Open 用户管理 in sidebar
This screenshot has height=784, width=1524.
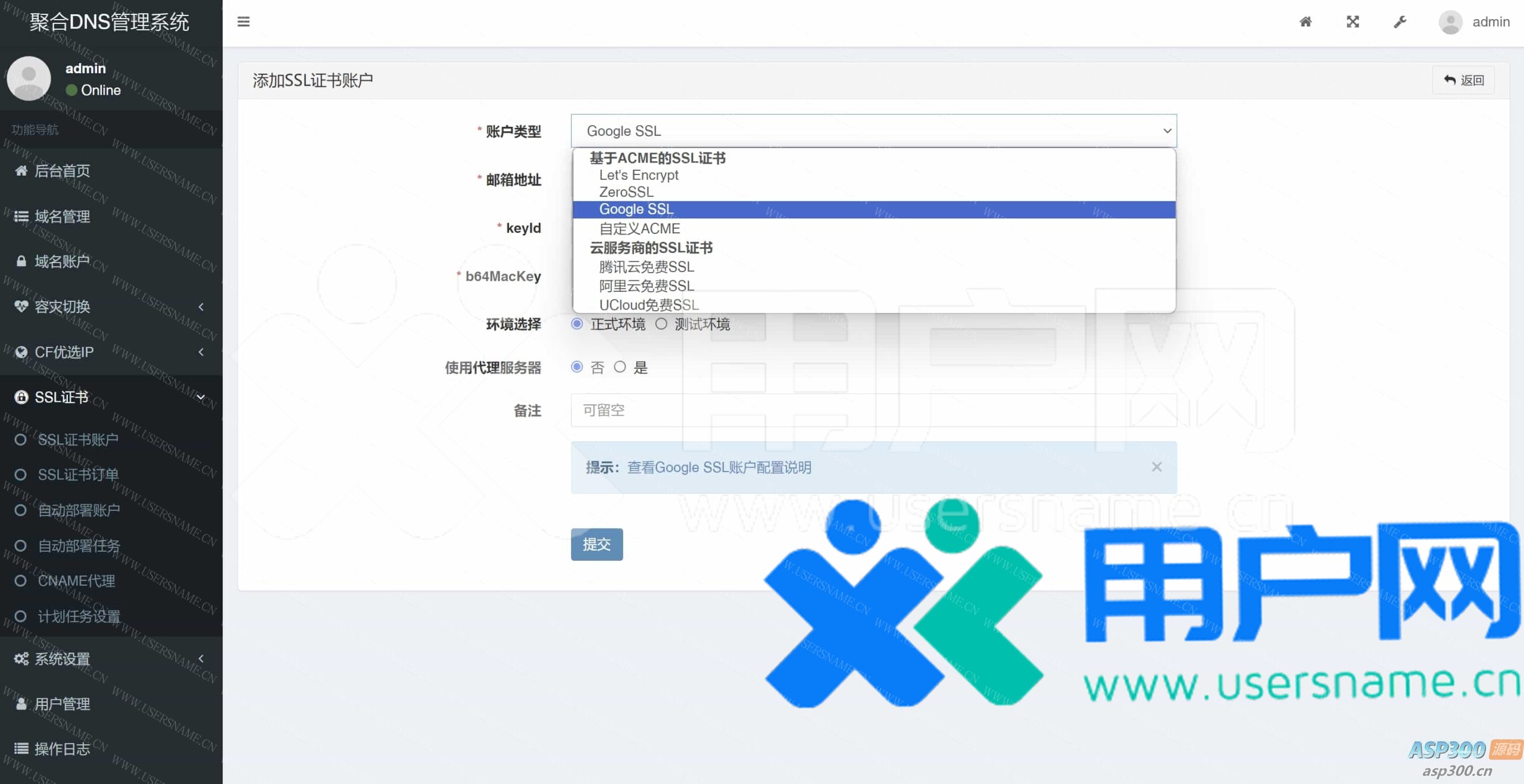click(62, 704)
